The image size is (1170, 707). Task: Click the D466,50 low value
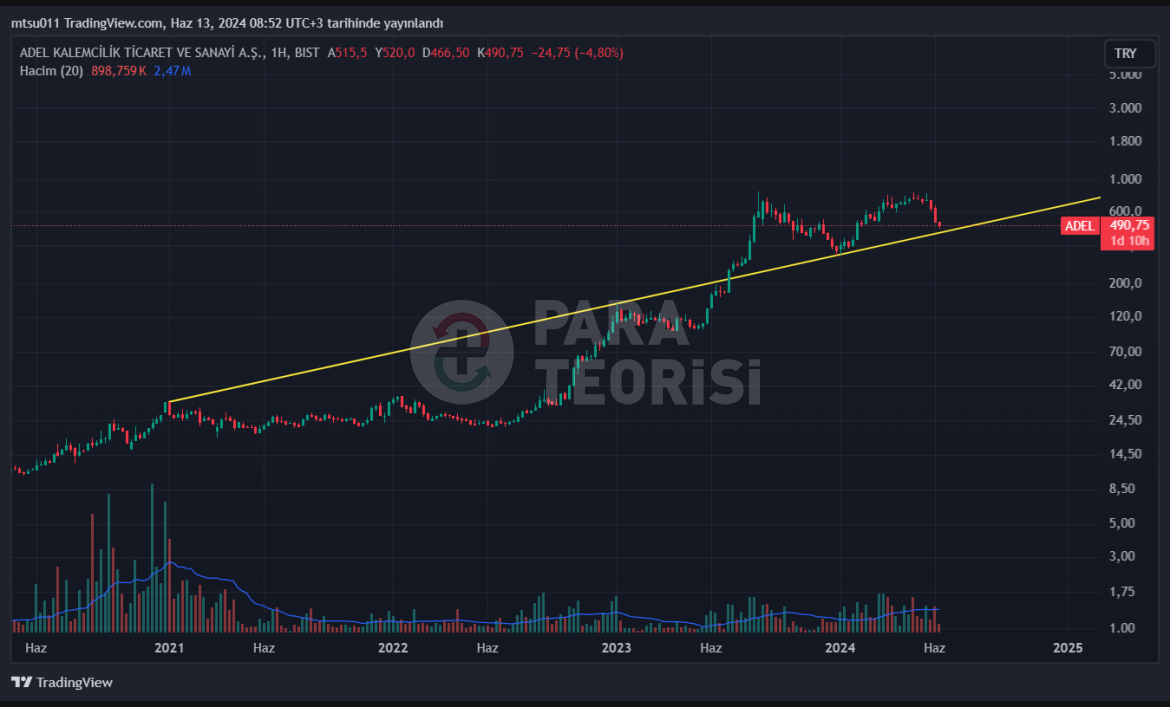pyautogui.click(x=445, y=52)
